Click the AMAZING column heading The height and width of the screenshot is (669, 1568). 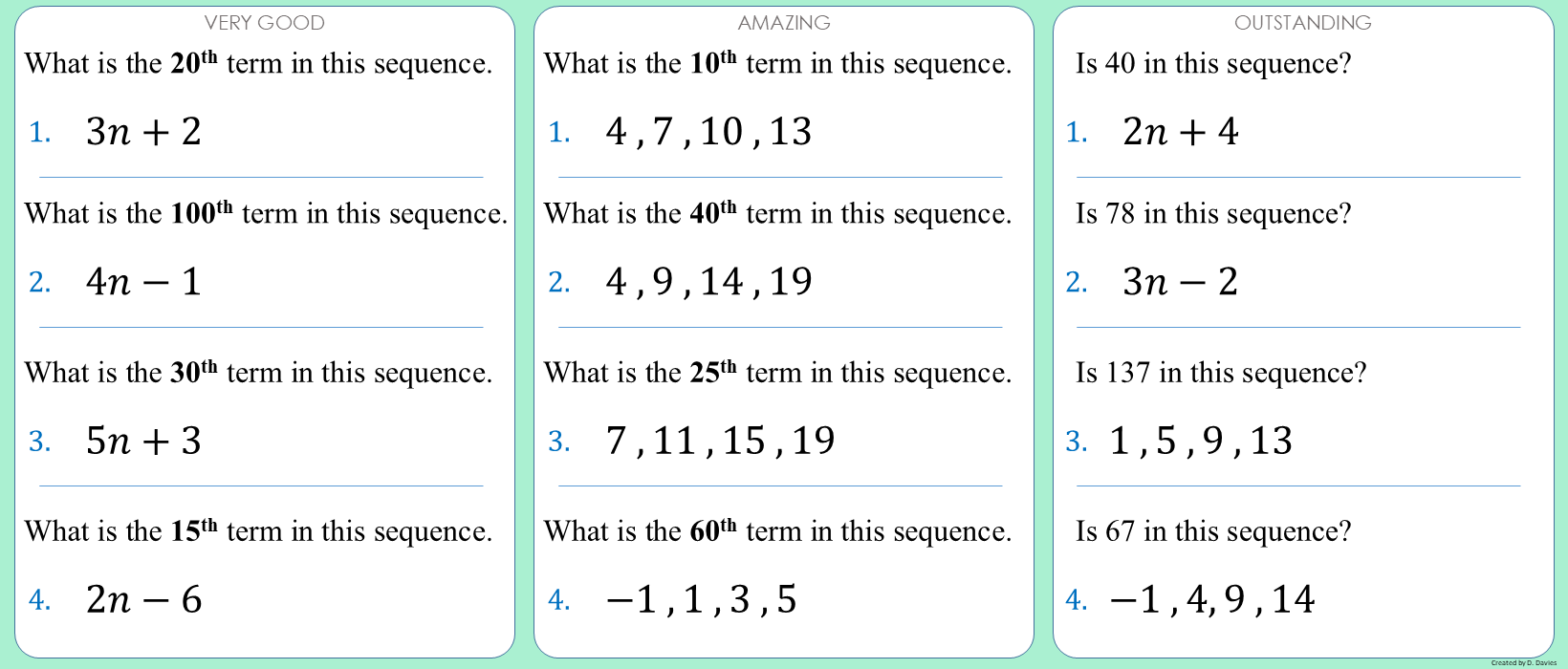click(784, 23)
